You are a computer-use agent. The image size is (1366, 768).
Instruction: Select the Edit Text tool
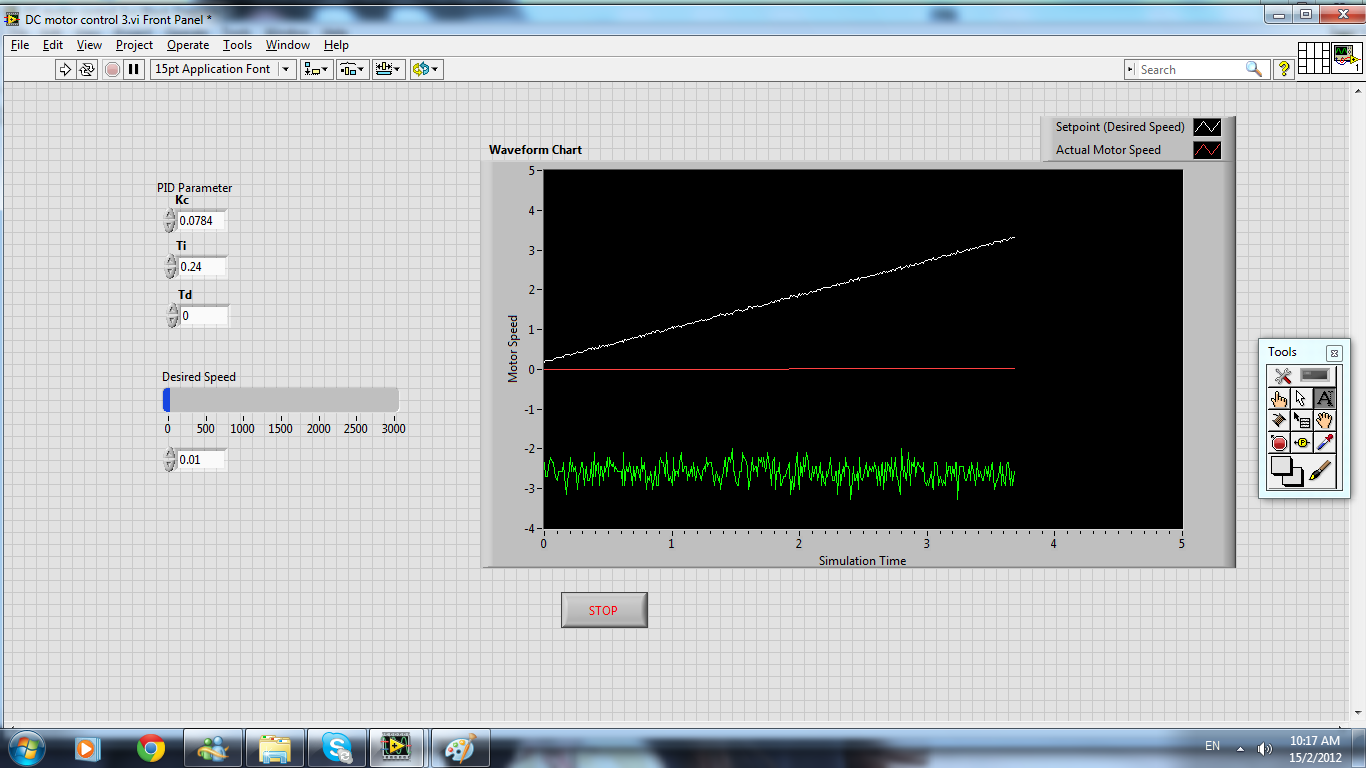pos(1325,398)
